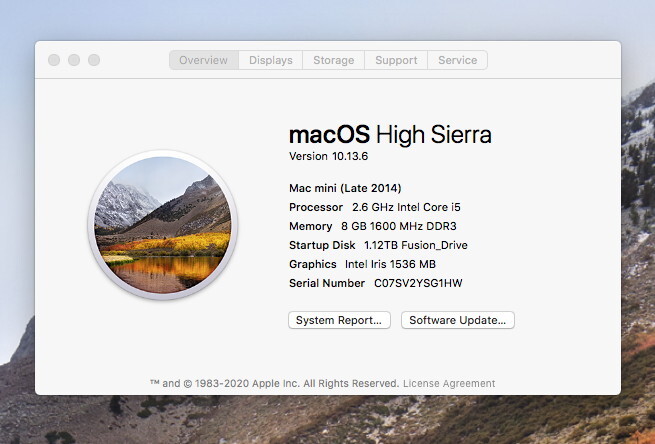Click the Apple copyright notice text

(275, 383)
